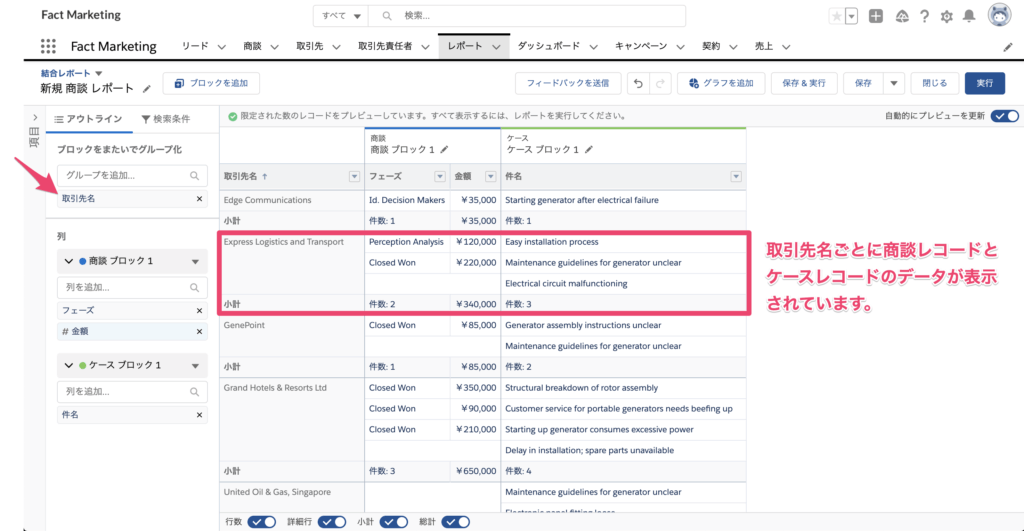Switch to the 検索条件 tab

[x=166, y=119]
